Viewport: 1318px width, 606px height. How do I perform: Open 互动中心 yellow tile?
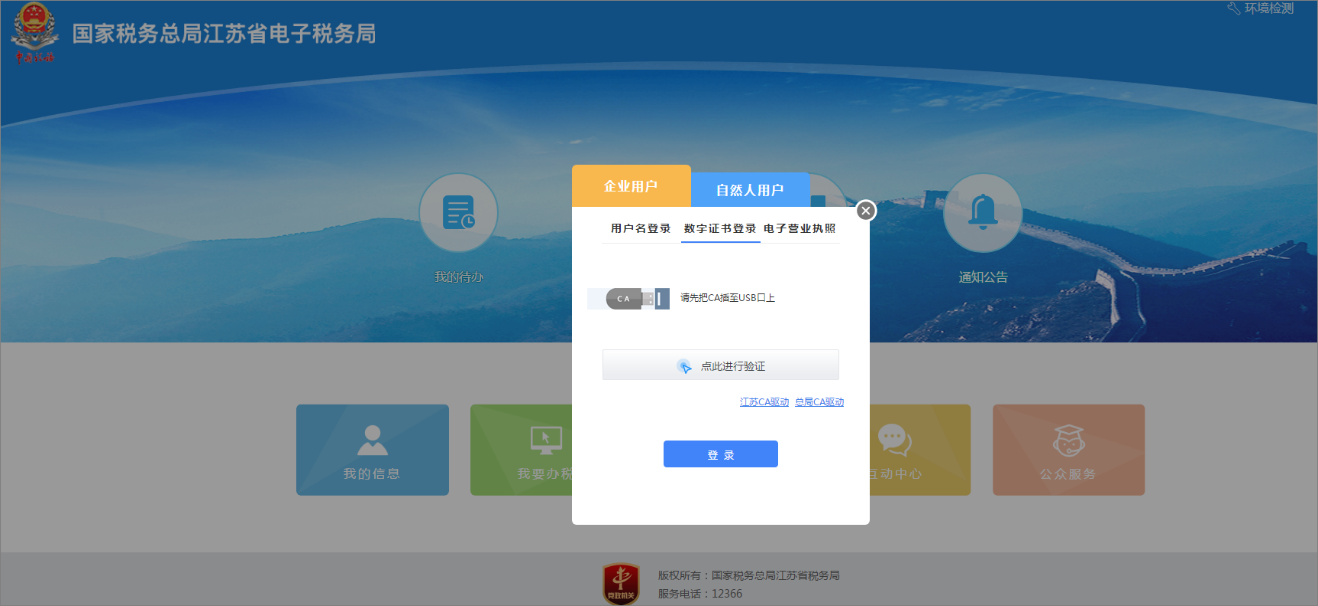pos(920,450)
